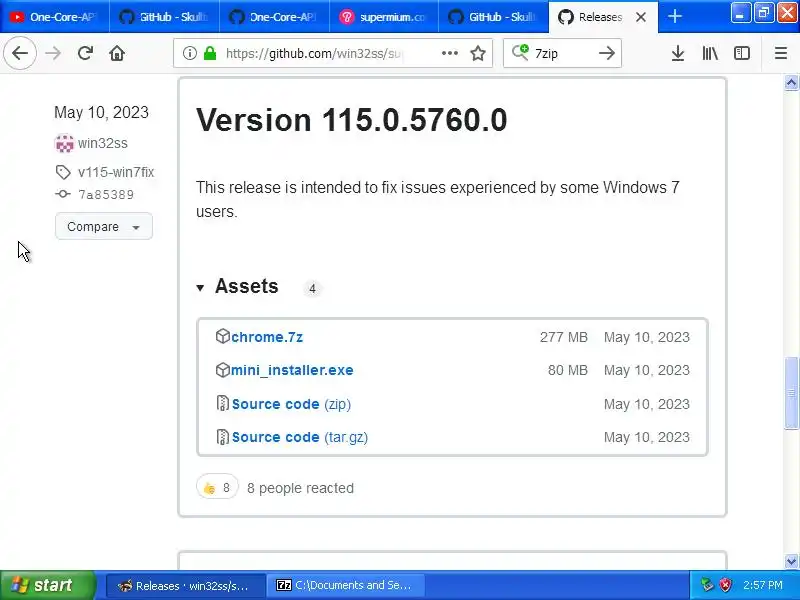Screen dimensions: 800x600
Task: Switch to the 7-Zip C:\Documents taskbar window
Action: [344, 585]
